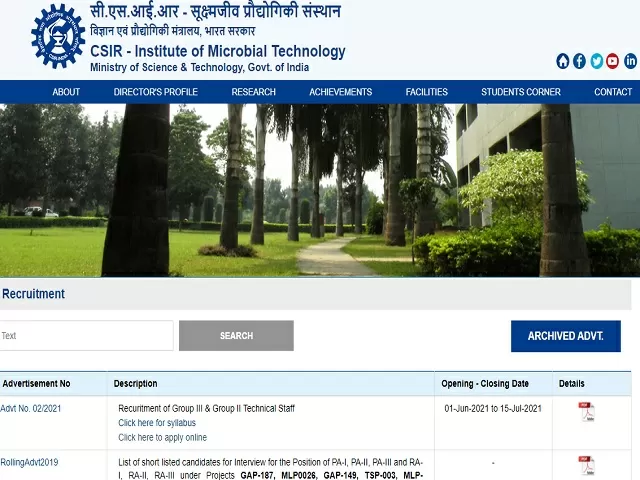Open the RollingAdvt2019 link
This screenshot has width=640, height=480.
(x=29, y=462)
